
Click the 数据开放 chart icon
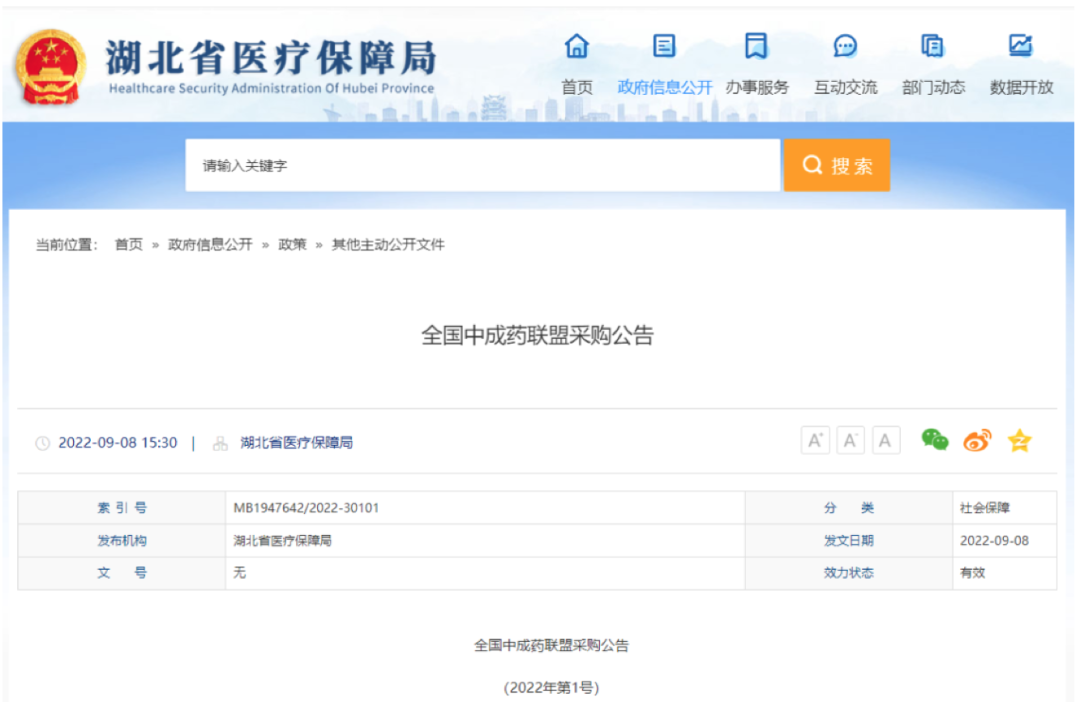pos(1021,46)
